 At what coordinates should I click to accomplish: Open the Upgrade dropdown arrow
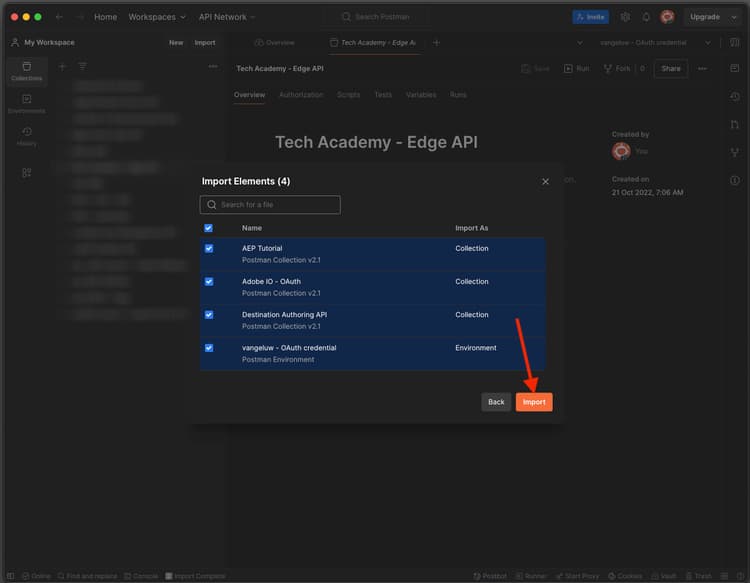pyautogui.click(x=734, y=17)
